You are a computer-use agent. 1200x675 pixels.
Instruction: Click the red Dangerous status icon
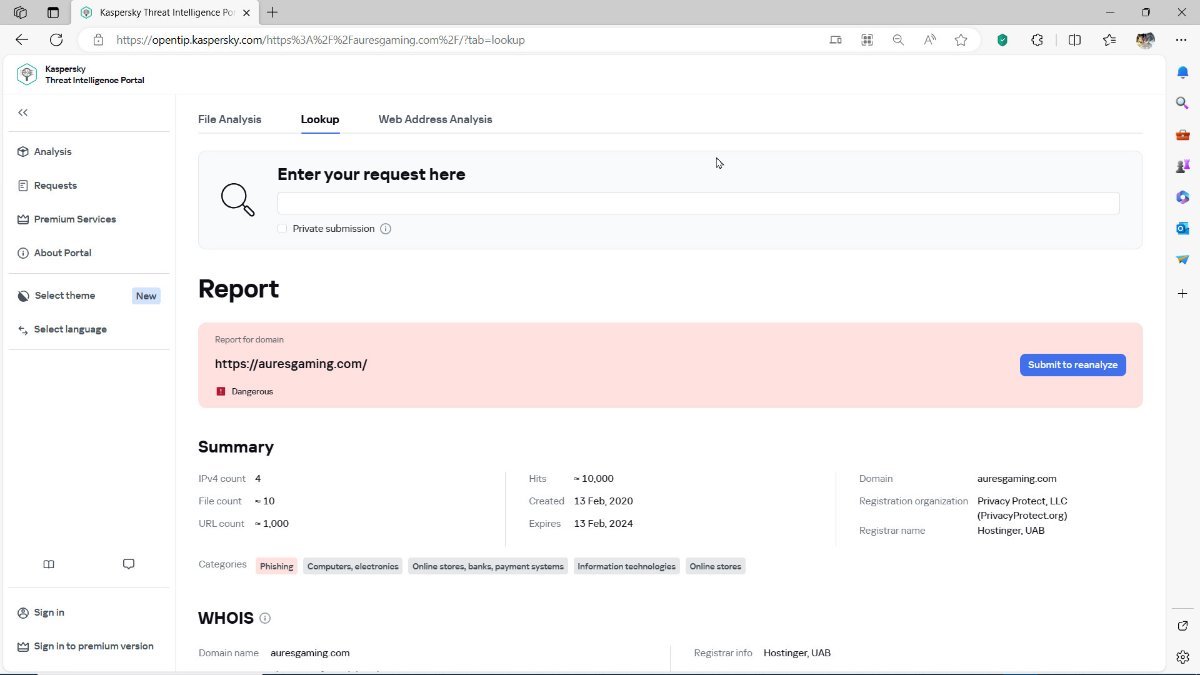(221, 392)
